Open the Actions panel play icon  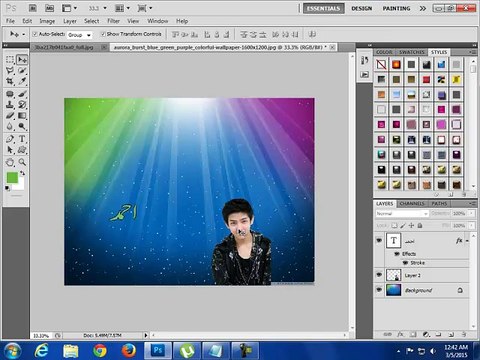(x=365, y=75)
